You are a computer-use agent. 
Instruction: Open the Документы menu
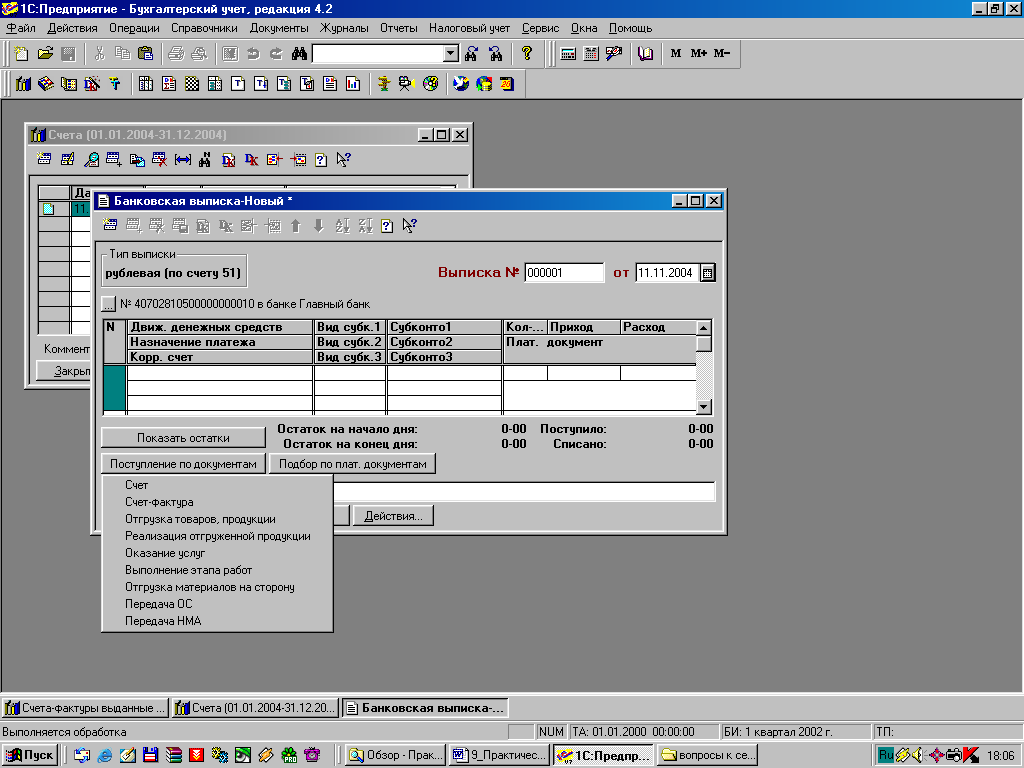[x=279, y=28]
